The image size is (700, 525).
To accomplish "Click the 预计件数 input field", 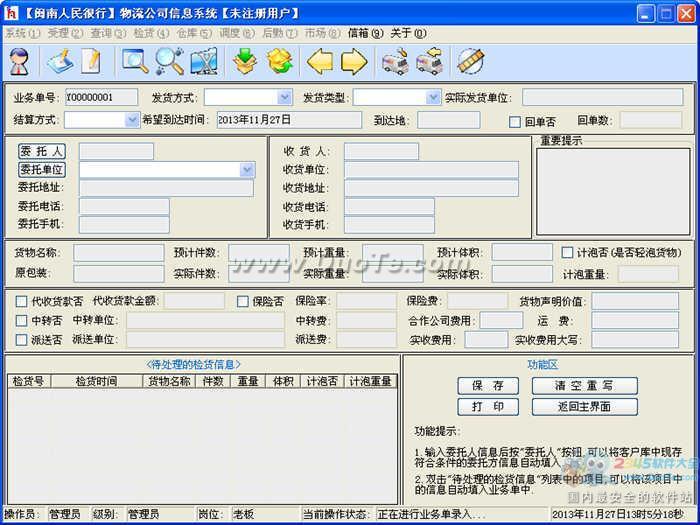I will point(258,253).
